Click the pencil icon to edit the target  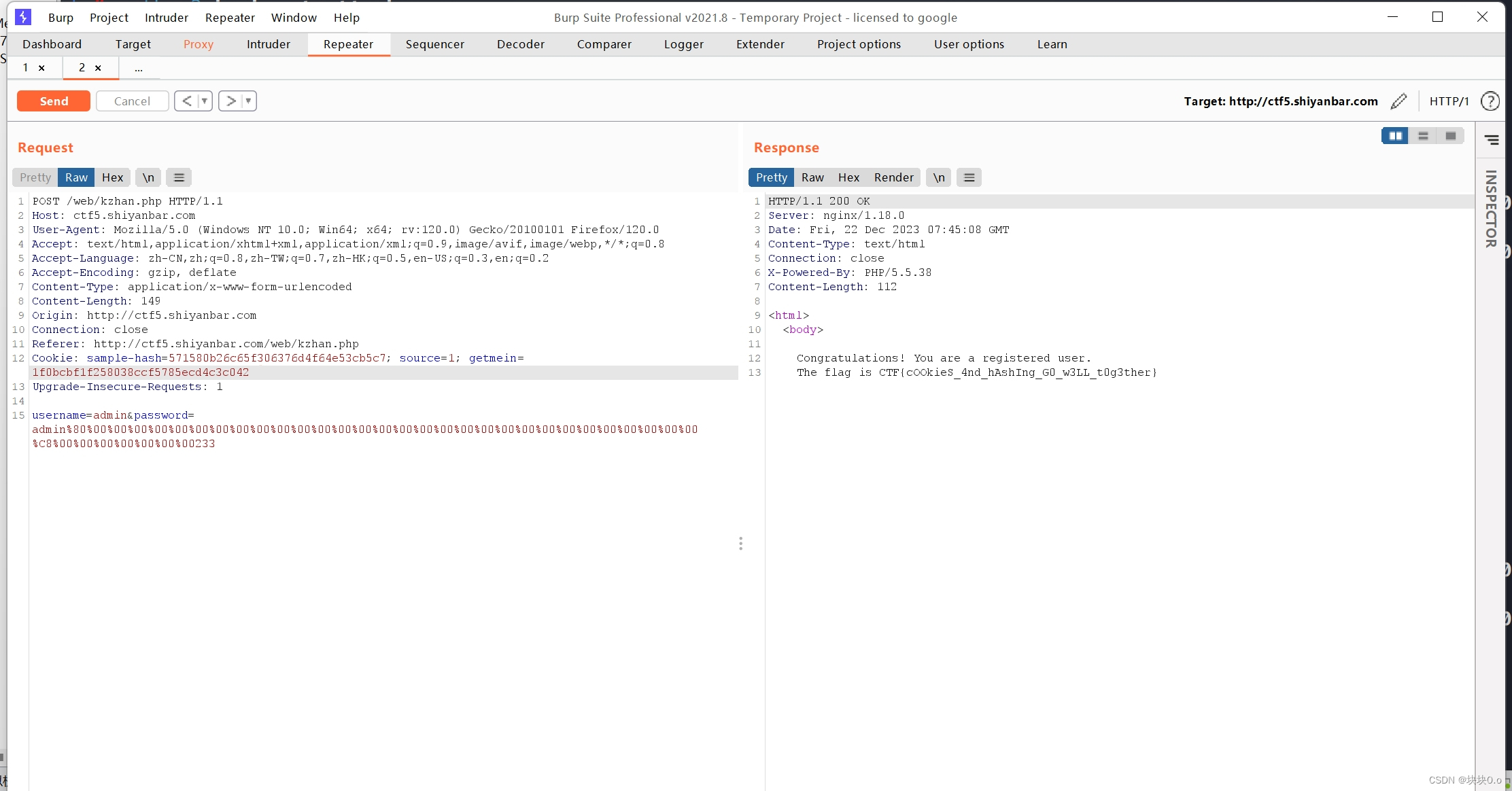[x=1398, y=101]
